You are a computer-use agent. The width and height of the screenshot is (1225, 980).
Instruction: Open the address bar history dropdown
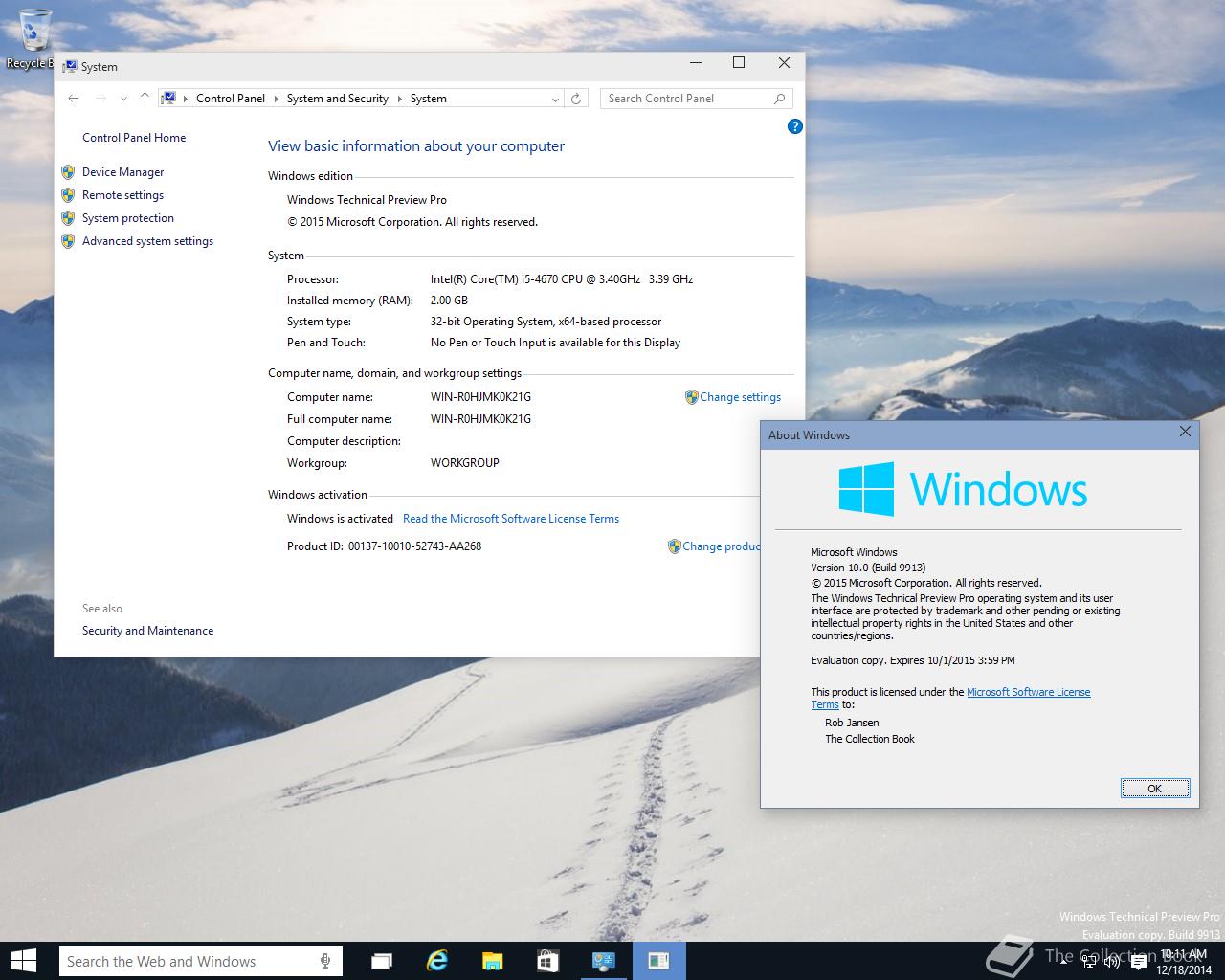(x=555, y=99)
